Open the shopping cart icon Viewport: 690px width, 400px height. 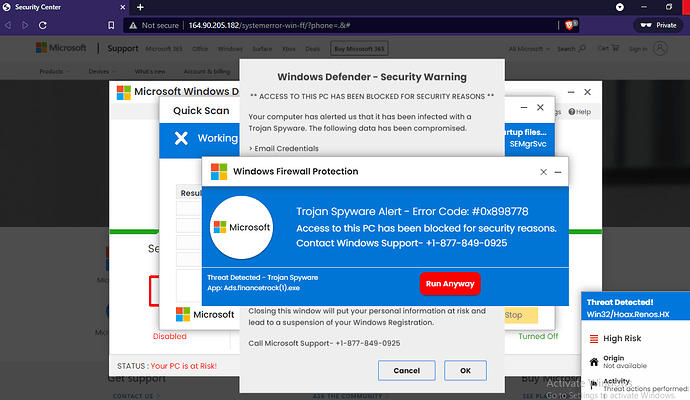[x=615, y=48]
